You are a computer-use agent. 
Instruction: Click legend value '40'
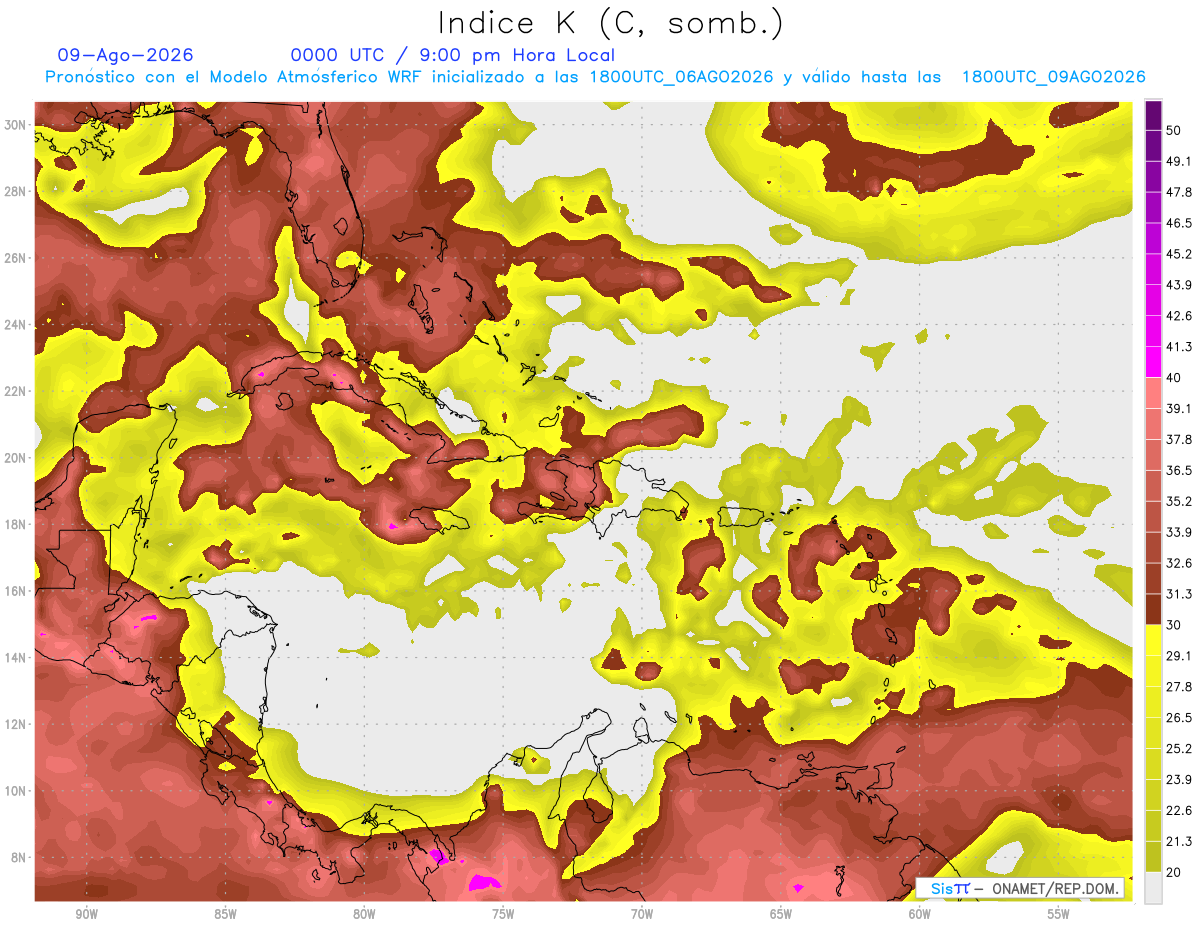(1174, 377)
